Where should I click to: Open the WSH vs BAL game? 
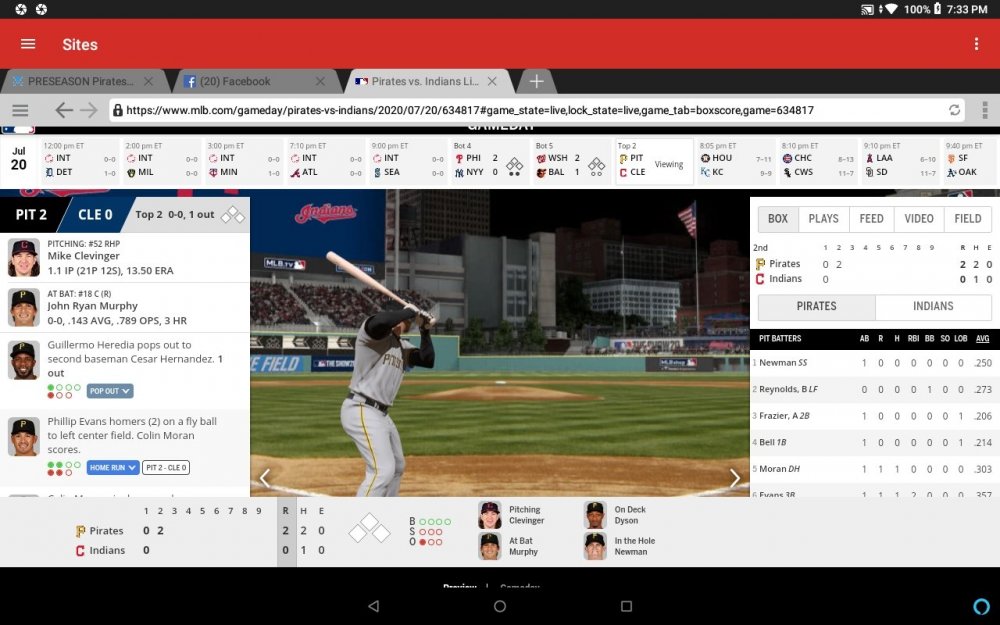point(572,162)
